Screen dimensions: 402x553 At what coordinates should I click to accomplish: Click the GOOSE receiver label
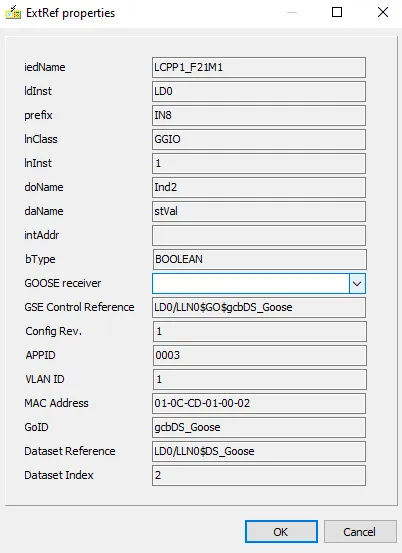62,283
